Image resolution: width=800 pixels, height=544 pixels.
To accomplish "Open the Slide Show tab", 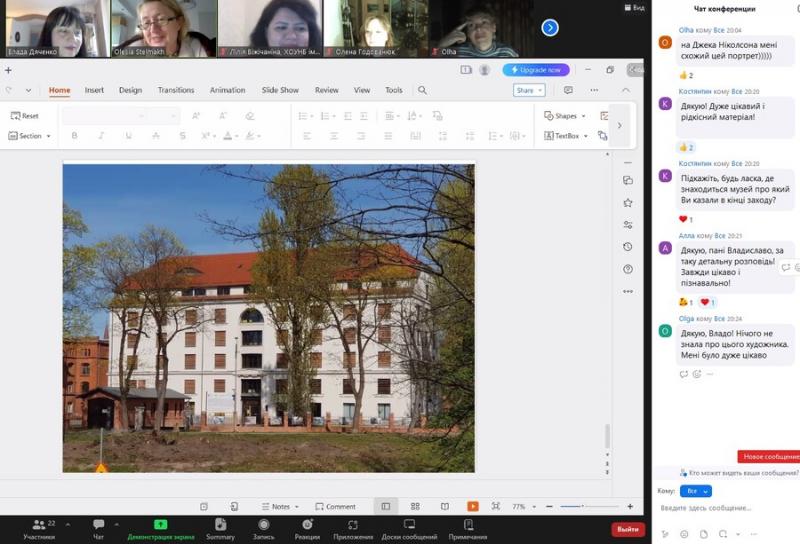I will click(280, 90).
